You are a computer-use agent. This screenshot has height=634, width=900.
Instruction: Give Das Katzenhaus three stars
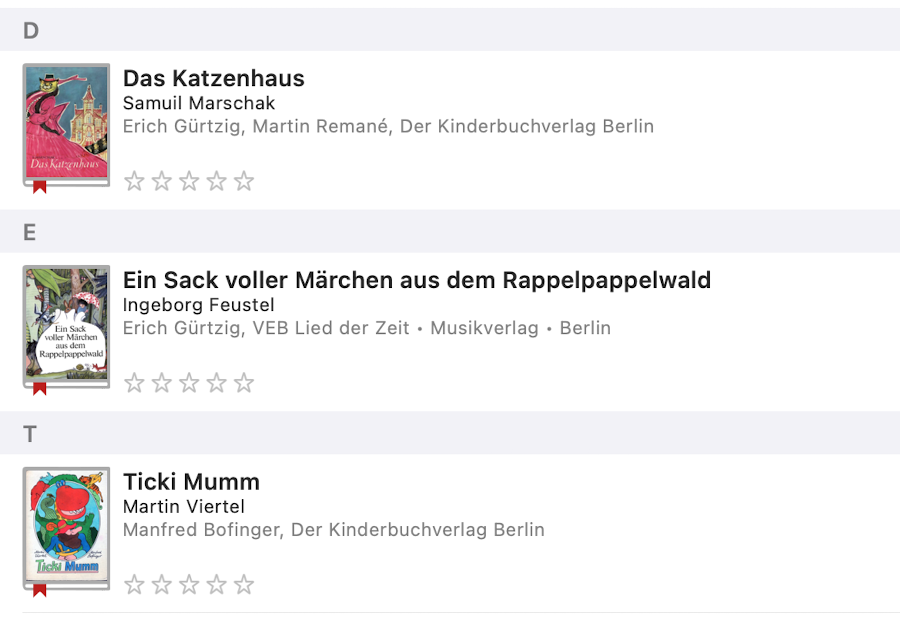click(x=189, y=181)
